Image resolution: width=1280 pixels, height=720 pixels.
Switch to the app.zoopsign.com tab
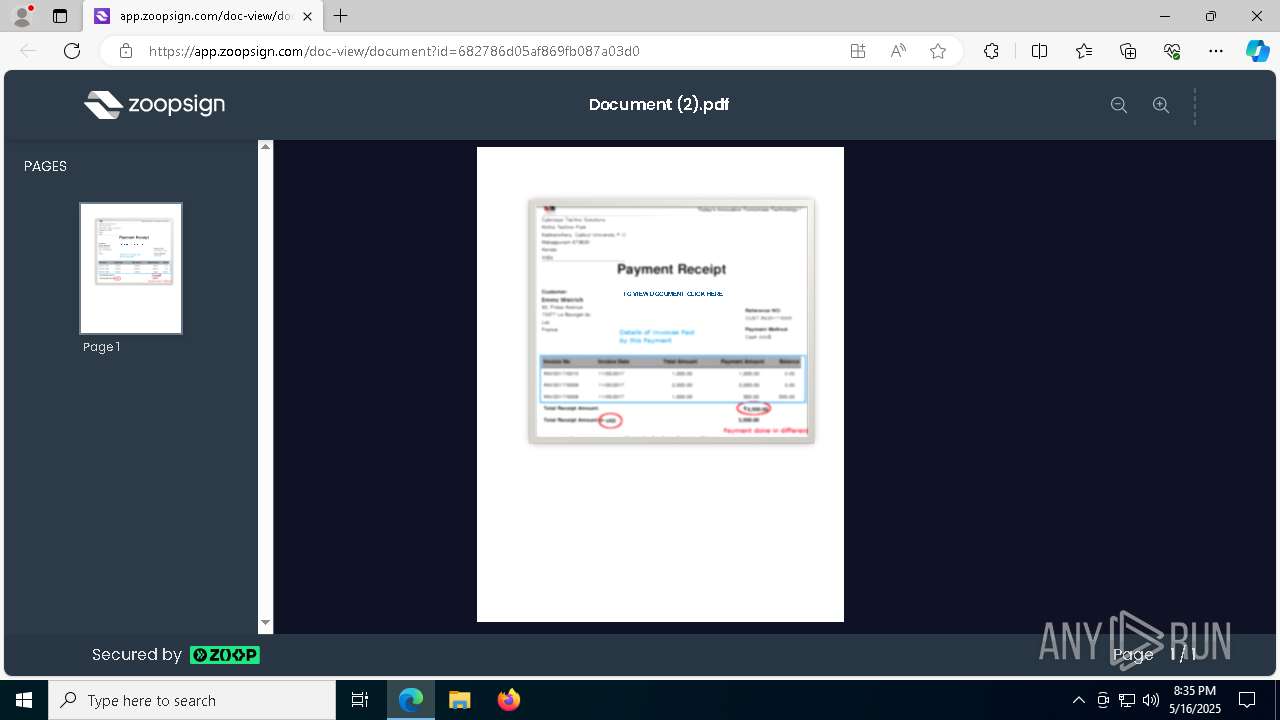203,16
